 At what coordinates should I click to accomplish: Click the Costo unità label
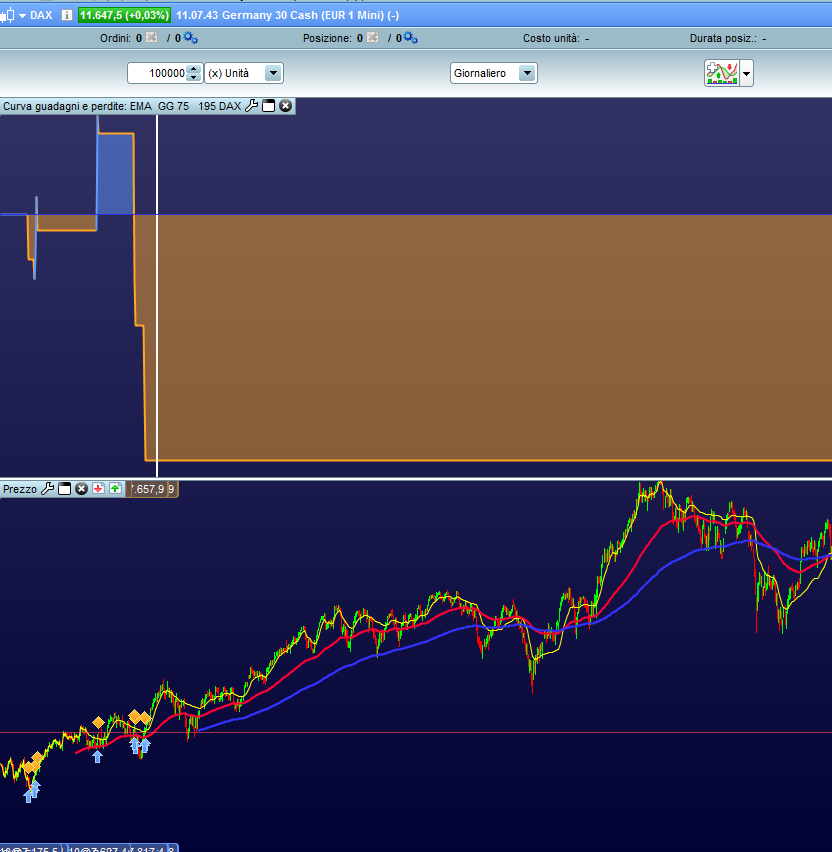(x=551, y=38)
